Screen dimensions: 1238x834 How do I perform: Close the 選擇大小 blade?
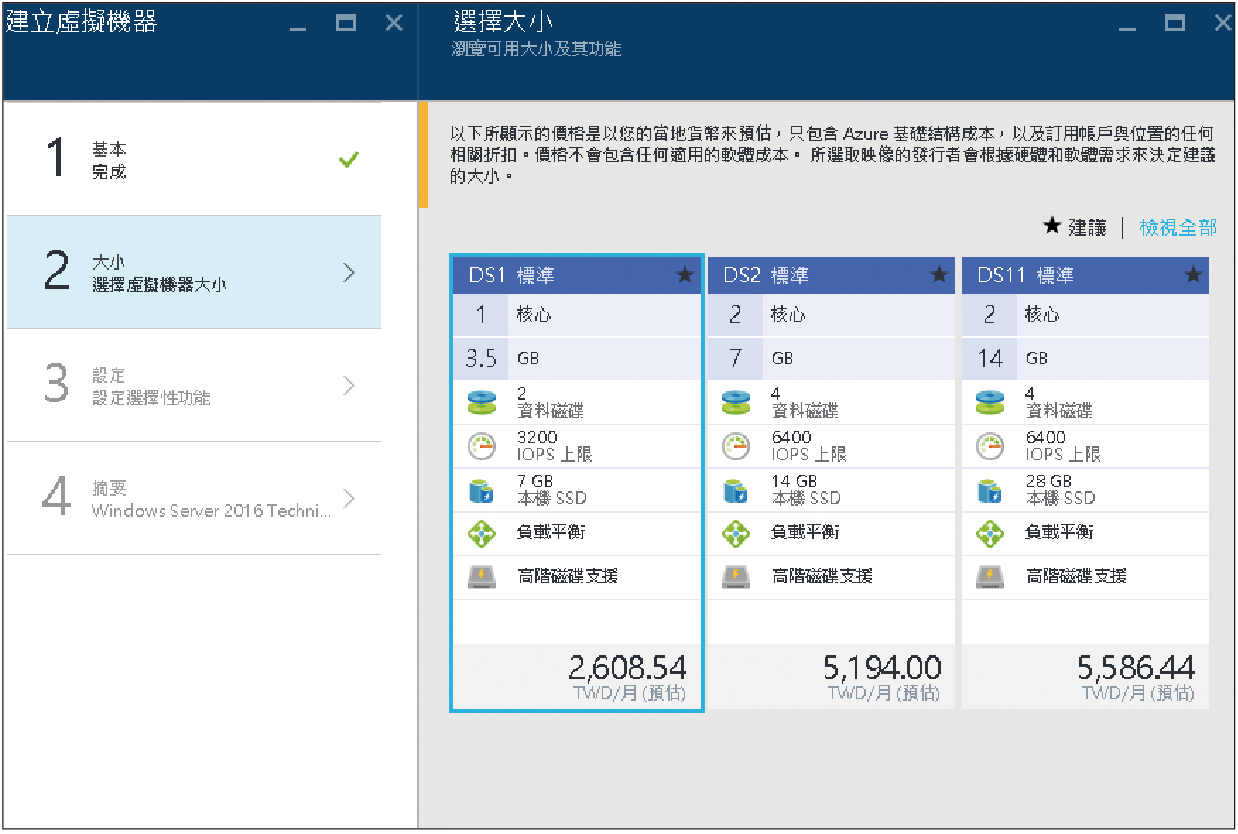[1223, 23]
